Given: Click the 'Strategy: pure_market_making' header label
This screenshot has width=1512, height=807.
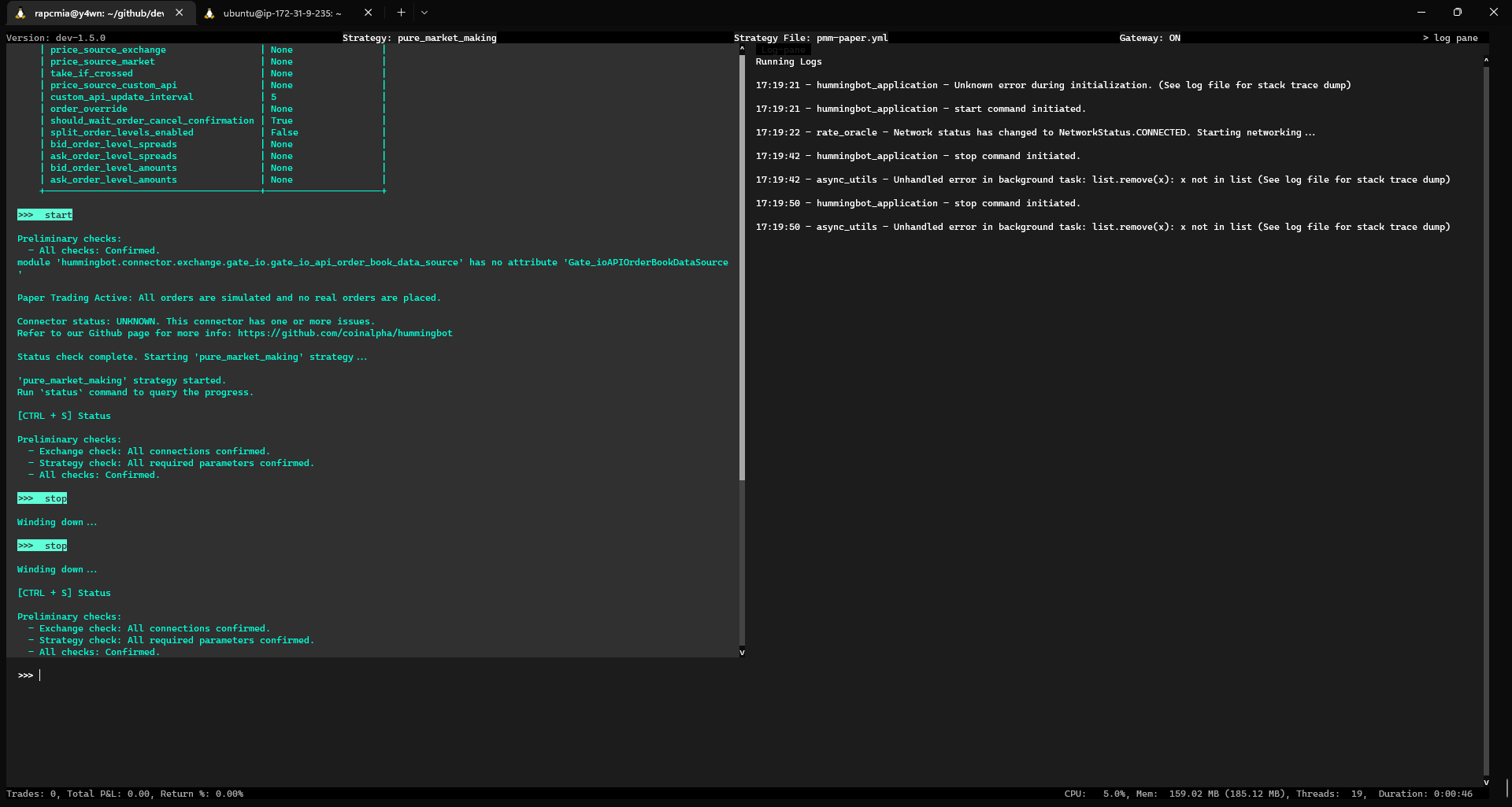Looking at the screenshot, I should coord(420,37).
